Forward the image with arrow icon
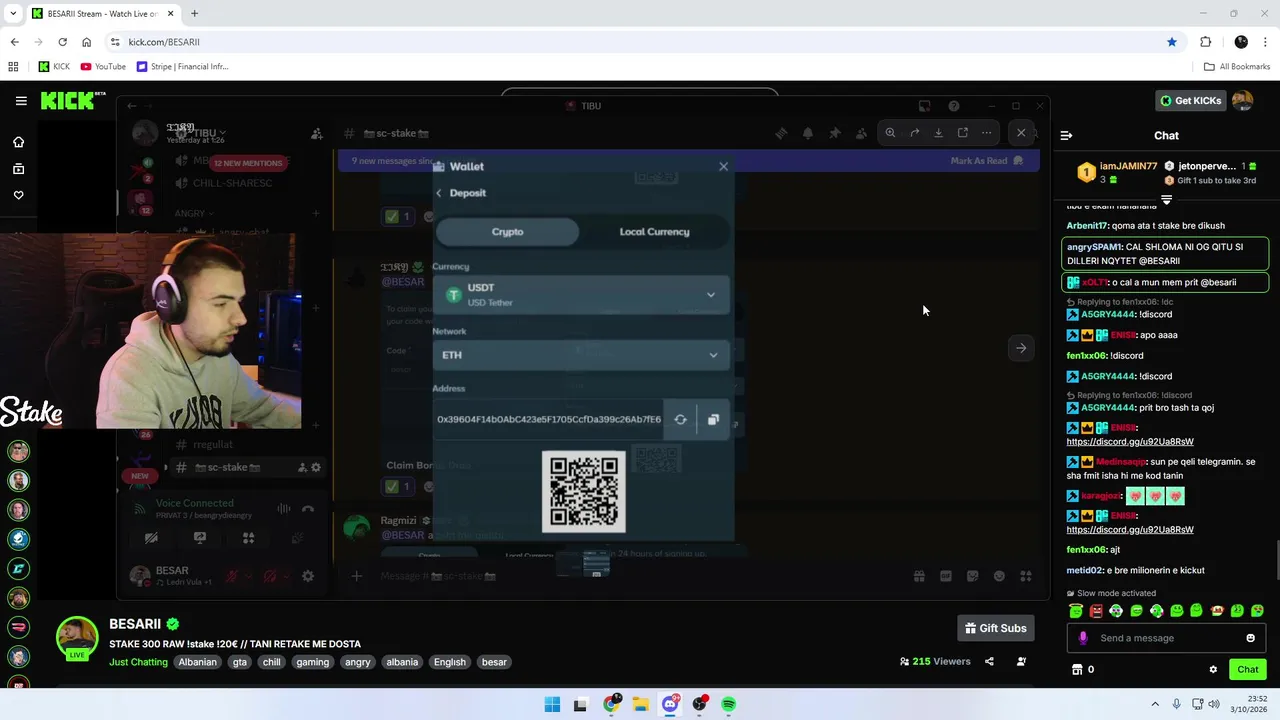Image resolution: width=1280 pixels, height=720 pixels. coord(914,133)
